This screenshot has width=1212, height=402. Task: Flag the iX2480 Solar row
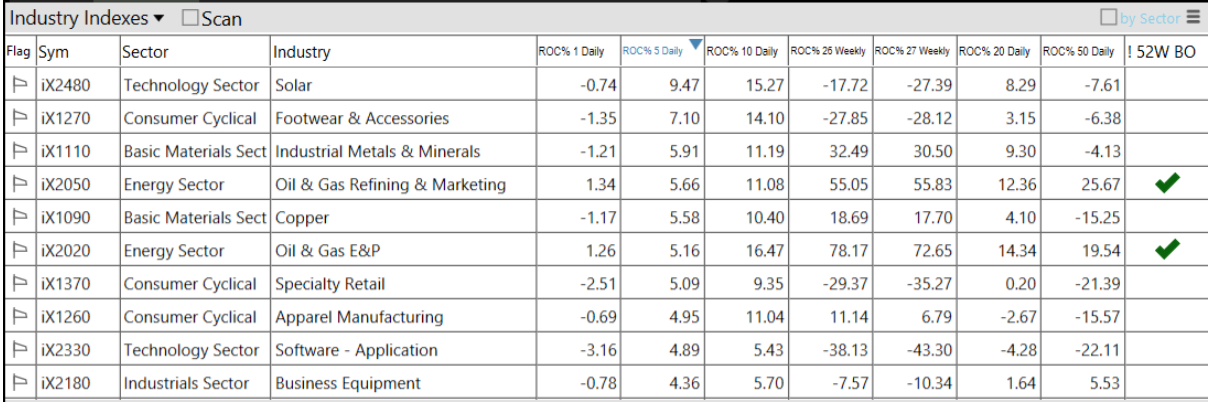click(19, 86)
